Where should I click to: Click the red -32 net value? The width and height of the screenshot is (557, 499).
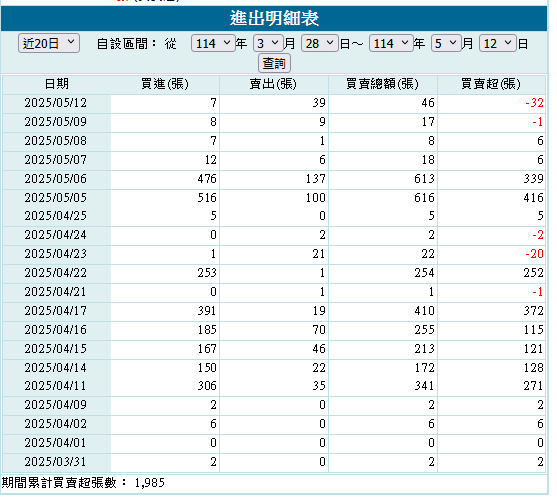[534, 103]
